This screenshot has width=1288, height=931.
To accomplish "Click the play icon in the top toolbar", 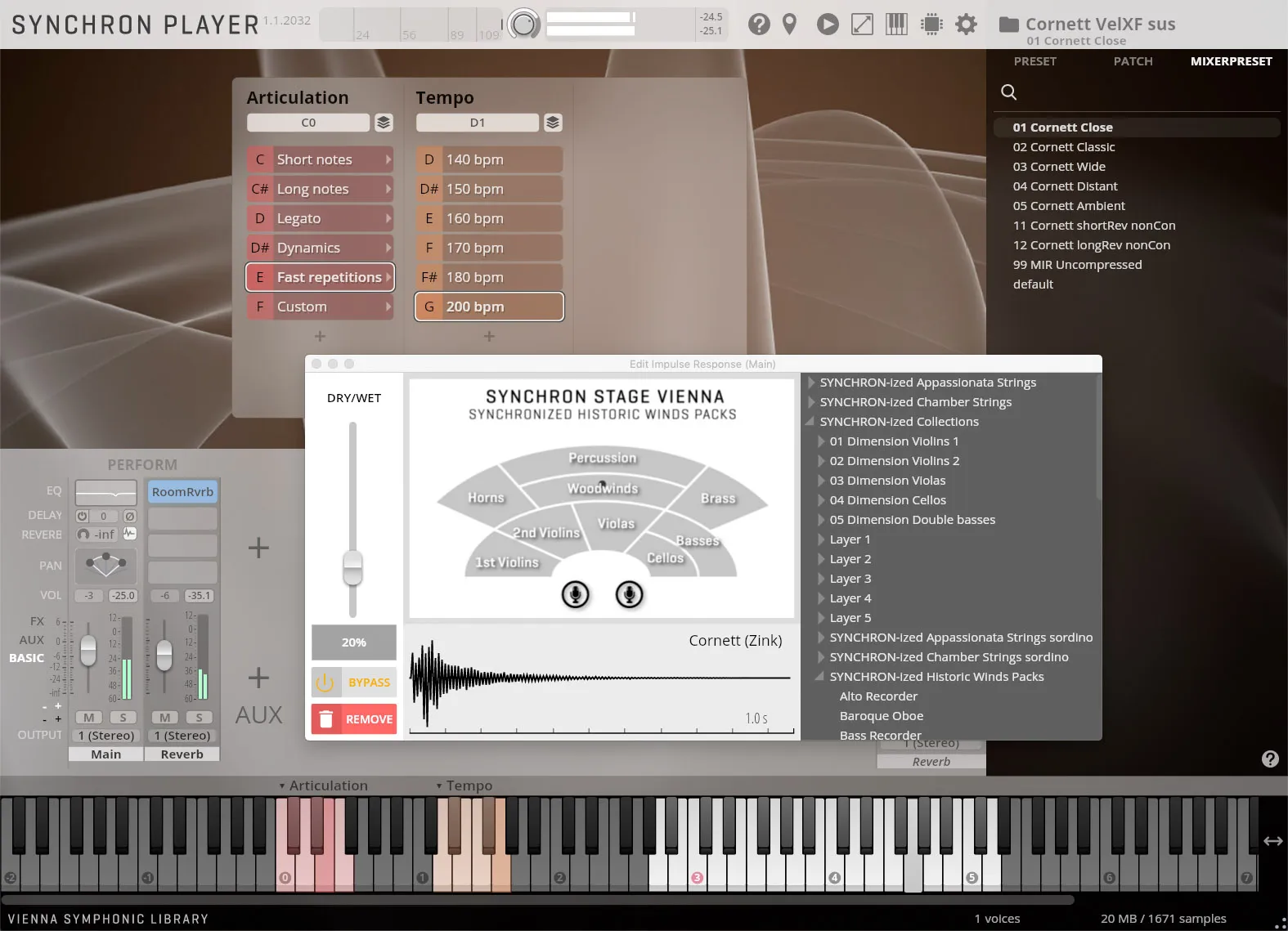I will click(x=828, y=25).
